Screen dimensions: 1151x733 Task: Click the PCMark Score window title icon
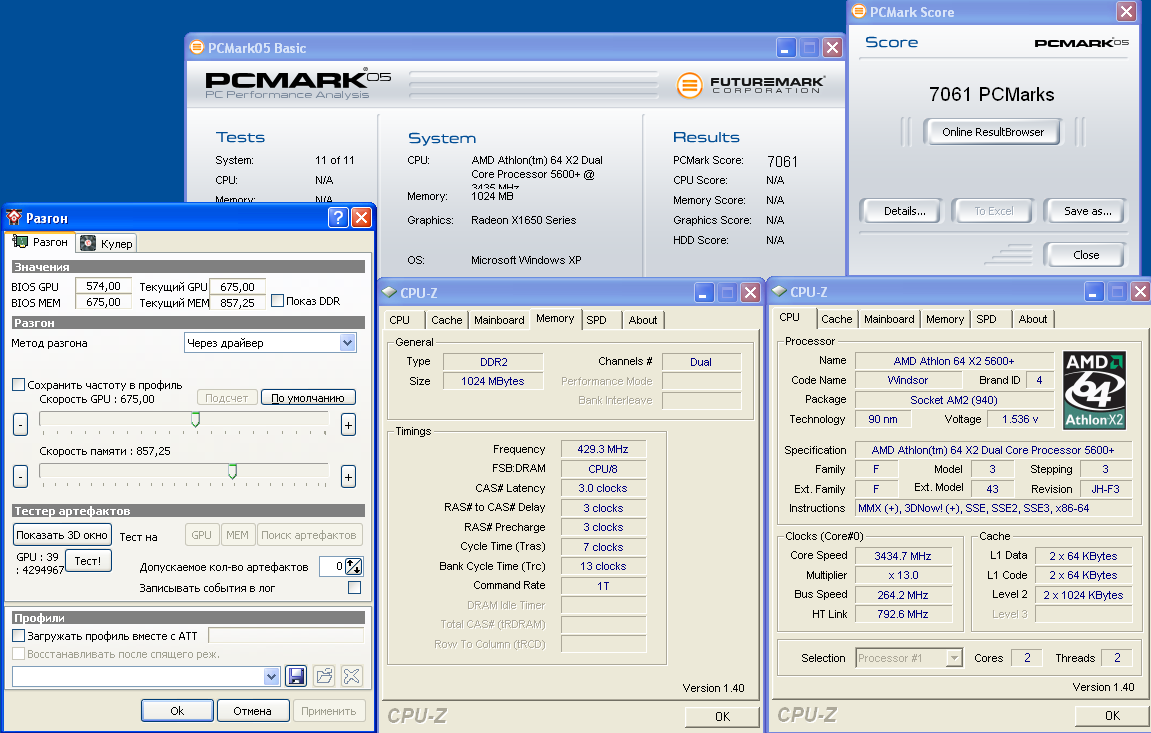point(857,12)
